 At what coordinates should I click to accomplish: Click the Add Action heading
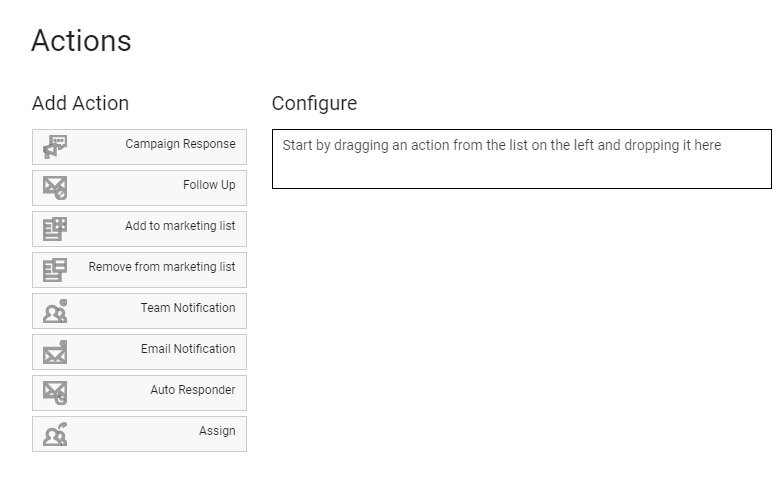[x=80, y=104]
